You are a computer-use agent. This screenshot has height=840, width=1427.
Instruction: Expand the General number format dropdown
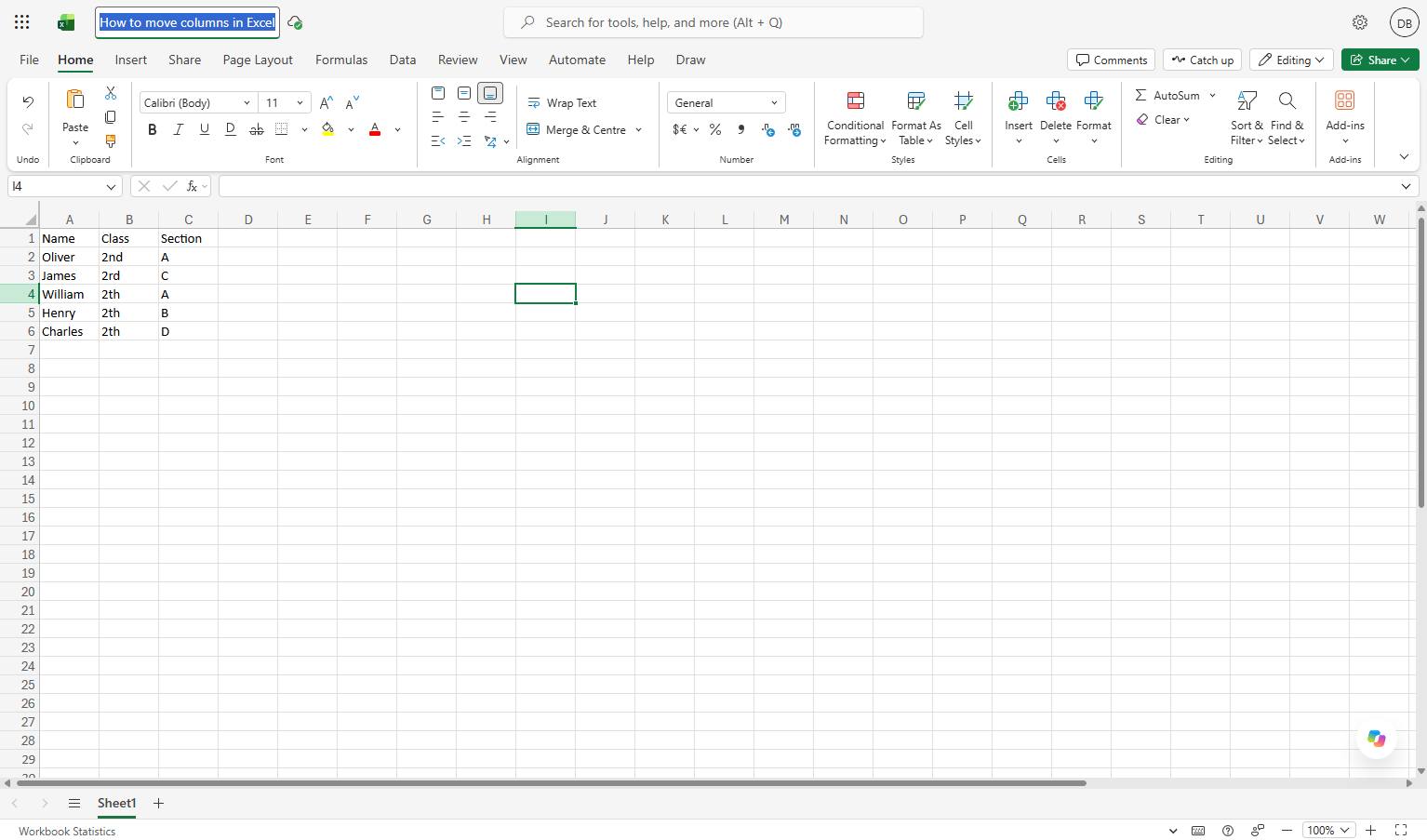pyautogui.click(x=774, y=103)
